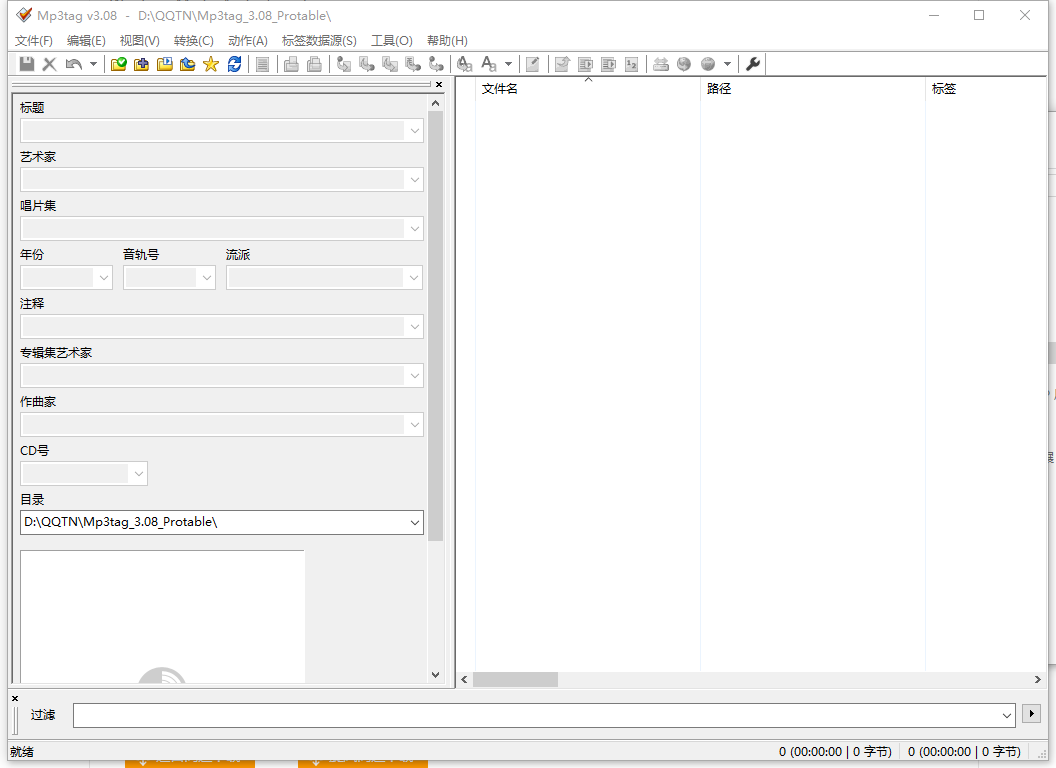Image resolution: width=1056 pixels, height=768 pixels.
Task: Click the Change directory folder icon
Action: (119, 64)
